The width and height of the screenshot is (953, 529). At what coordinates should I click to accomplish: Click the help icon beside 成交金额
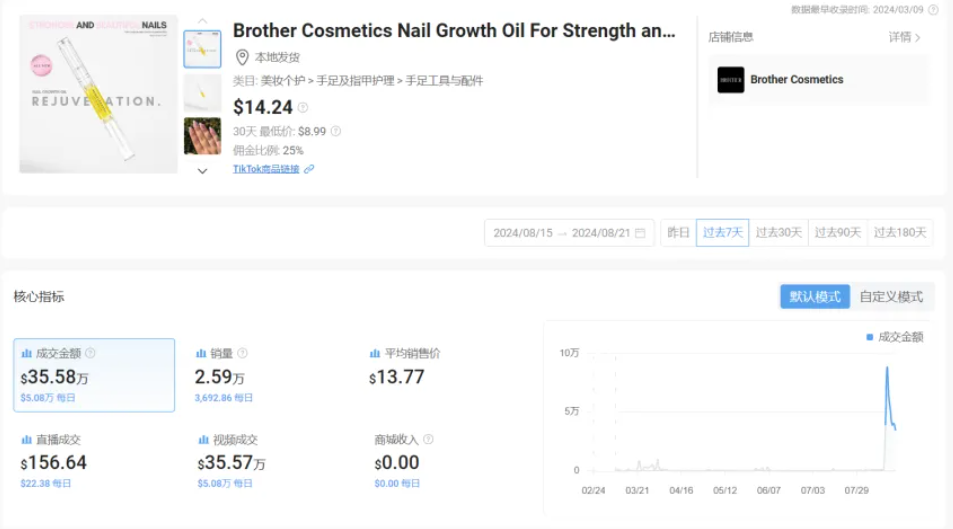90,353
